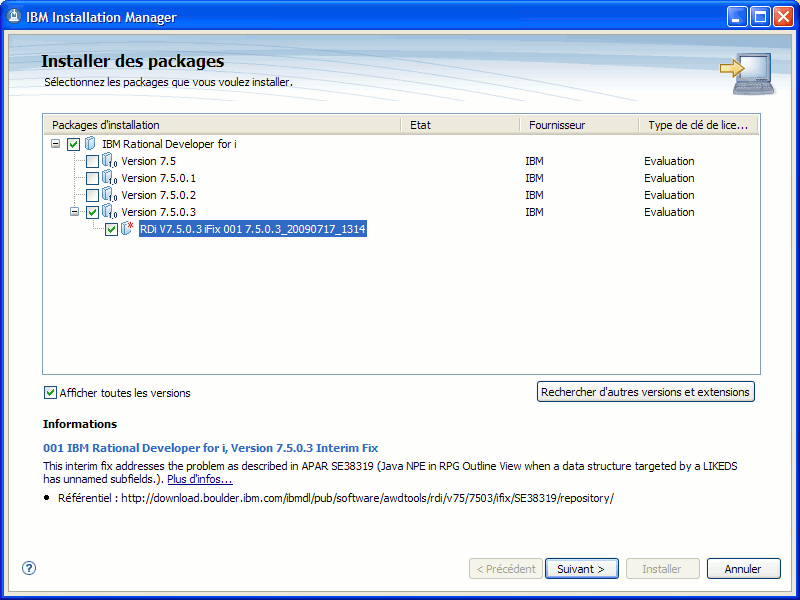Close the IBM Installation Manager window
This screenshot has height=600, width=800.
click(783, 17)
